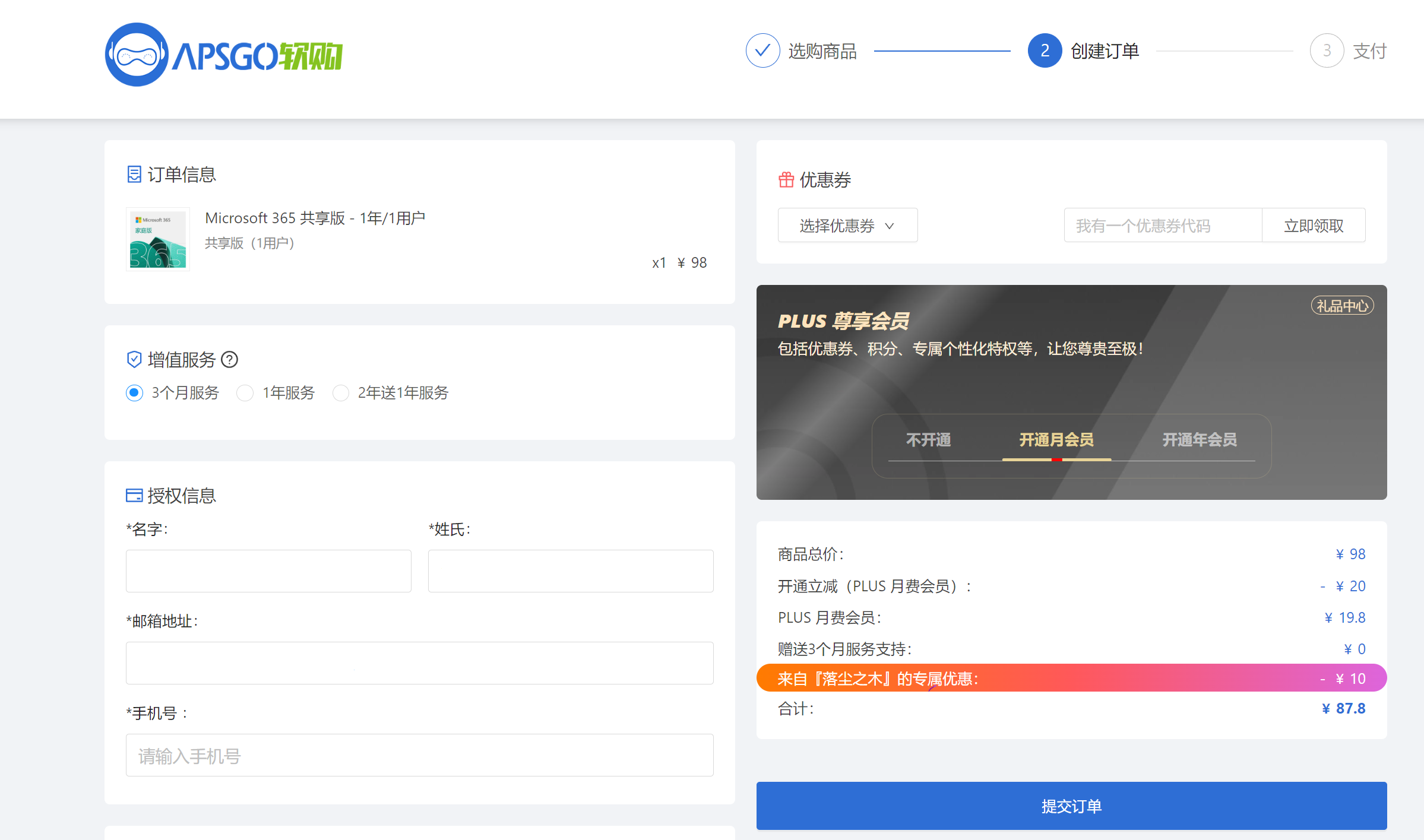Focus the 姓氏 input field
The width and height of the screenshot is (1424, 840).
(571, 570)
